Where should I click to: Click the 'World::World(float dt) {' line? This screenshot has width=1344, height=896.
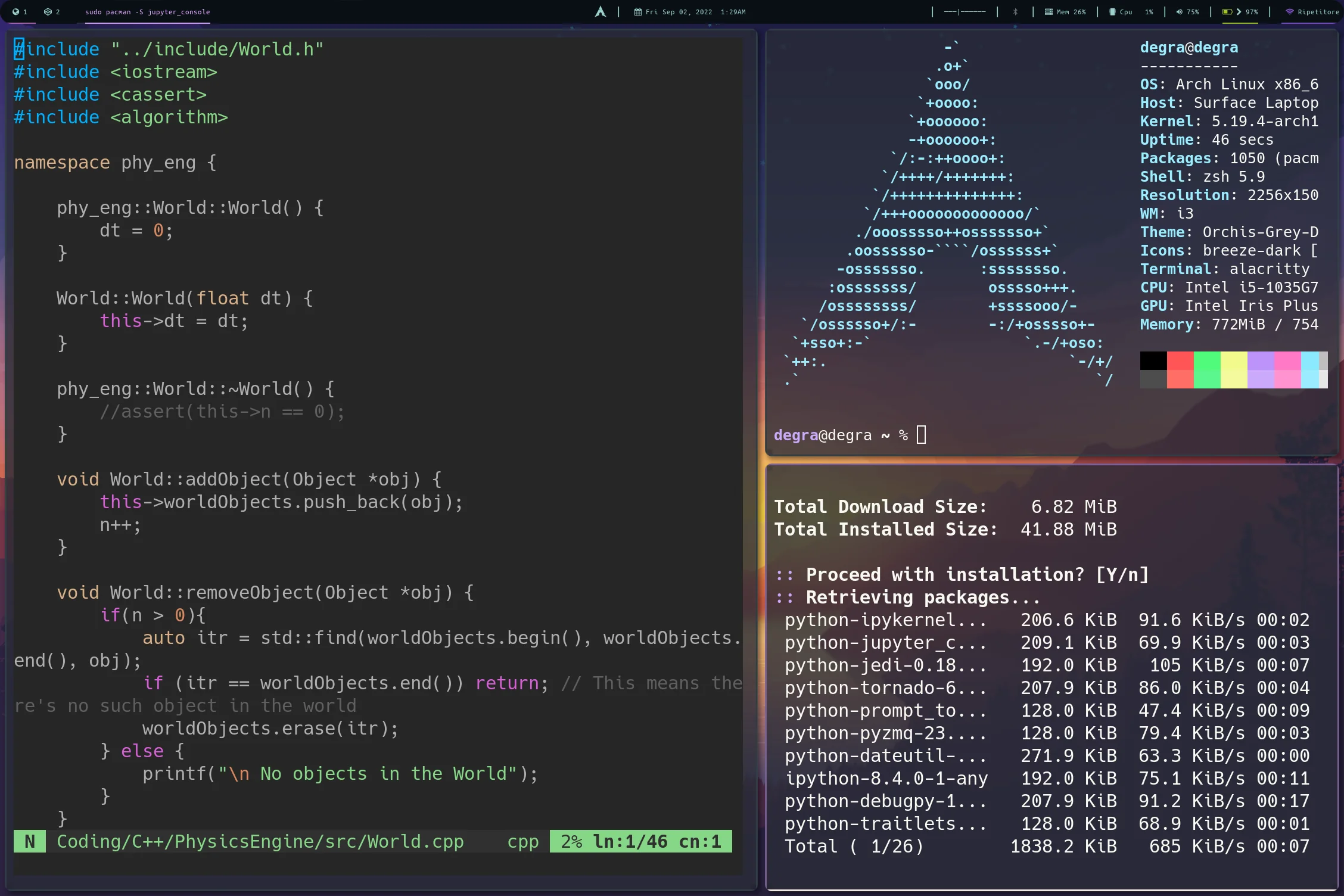coord(185,298)
